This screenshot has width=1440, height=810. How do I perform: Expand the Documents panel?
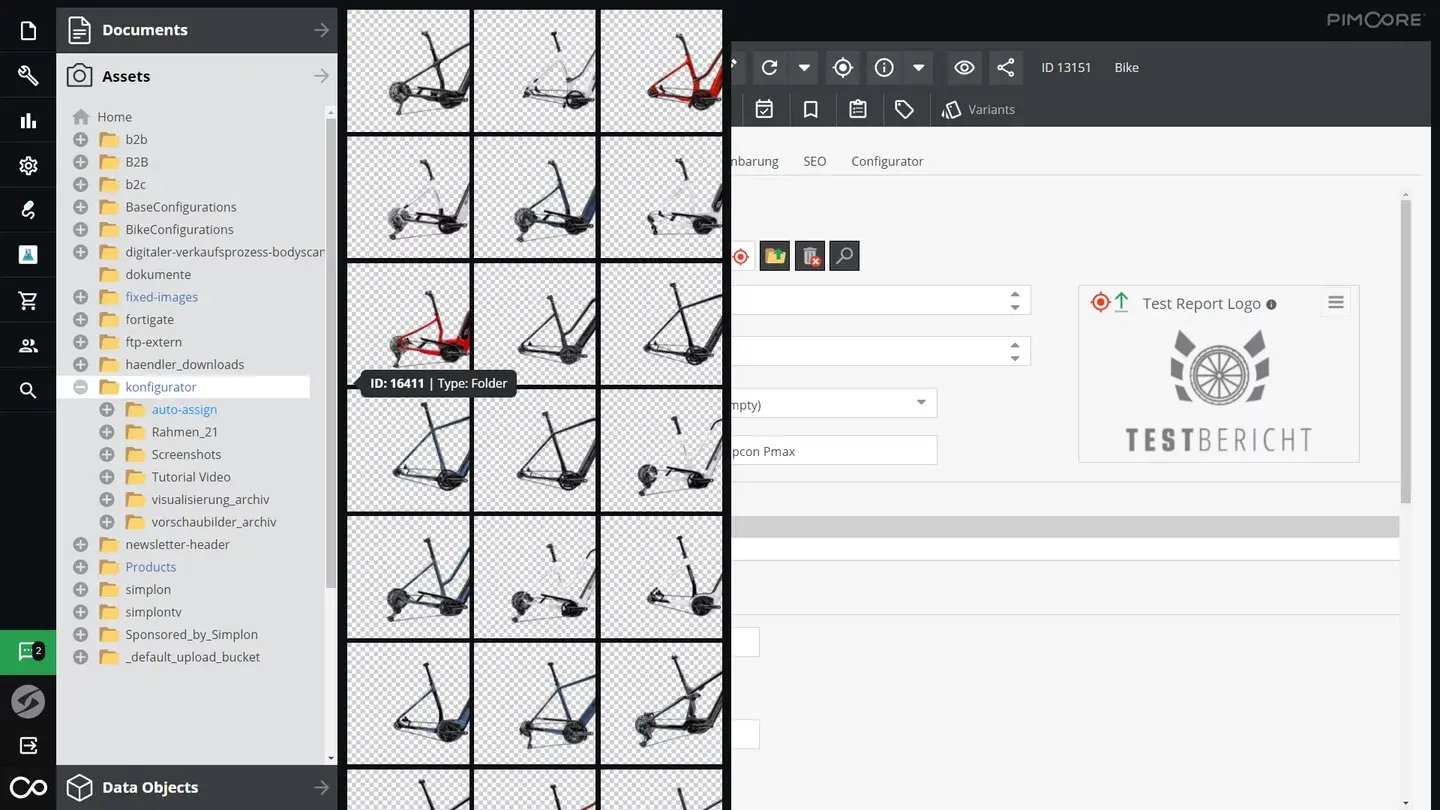(197, 30)
